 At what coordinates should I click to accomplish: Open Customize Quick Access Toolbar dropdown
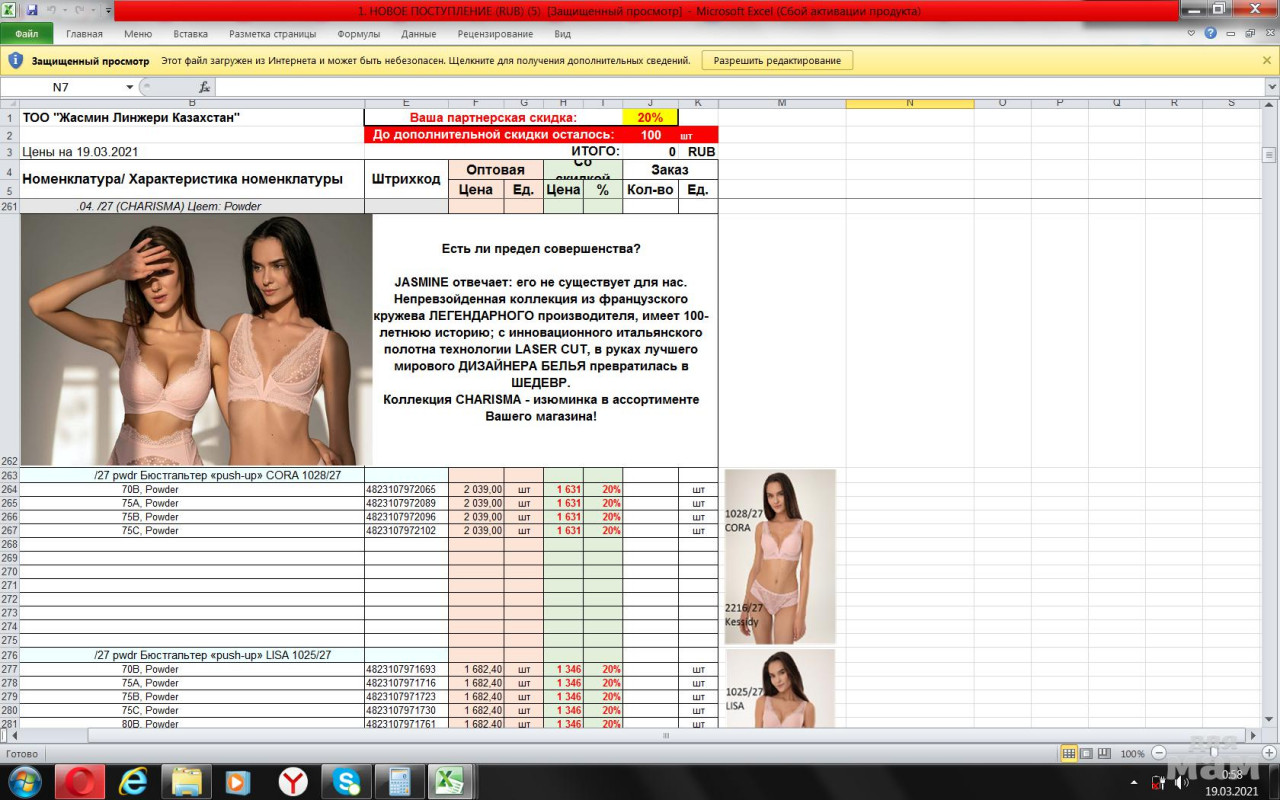pos(107,10)
